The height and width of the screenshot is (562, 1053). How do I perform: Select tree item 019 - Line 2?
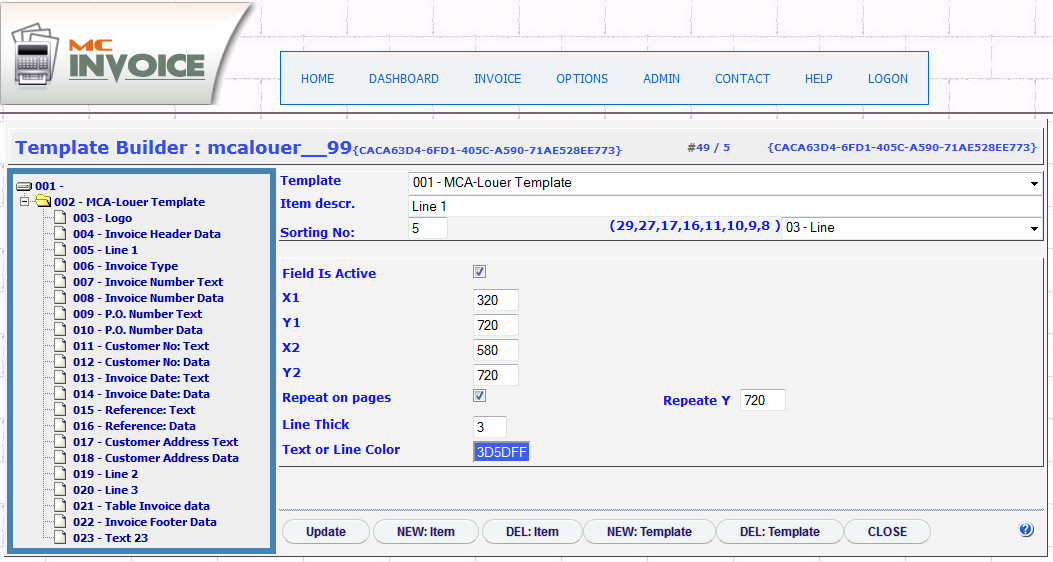(105, 474)
